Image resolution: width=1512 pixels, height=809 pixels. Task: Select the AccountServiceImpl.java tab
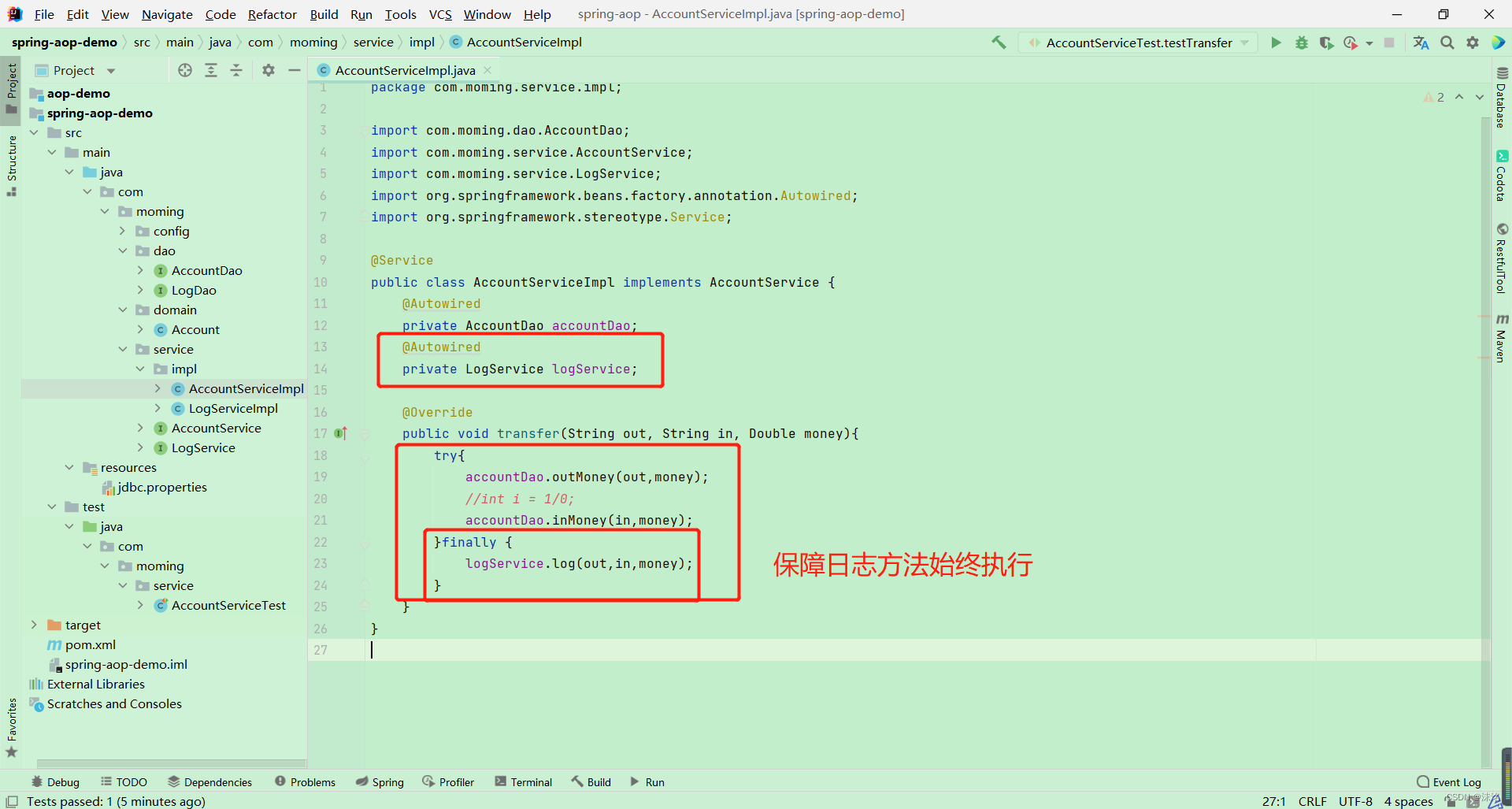tap(405, 70)
